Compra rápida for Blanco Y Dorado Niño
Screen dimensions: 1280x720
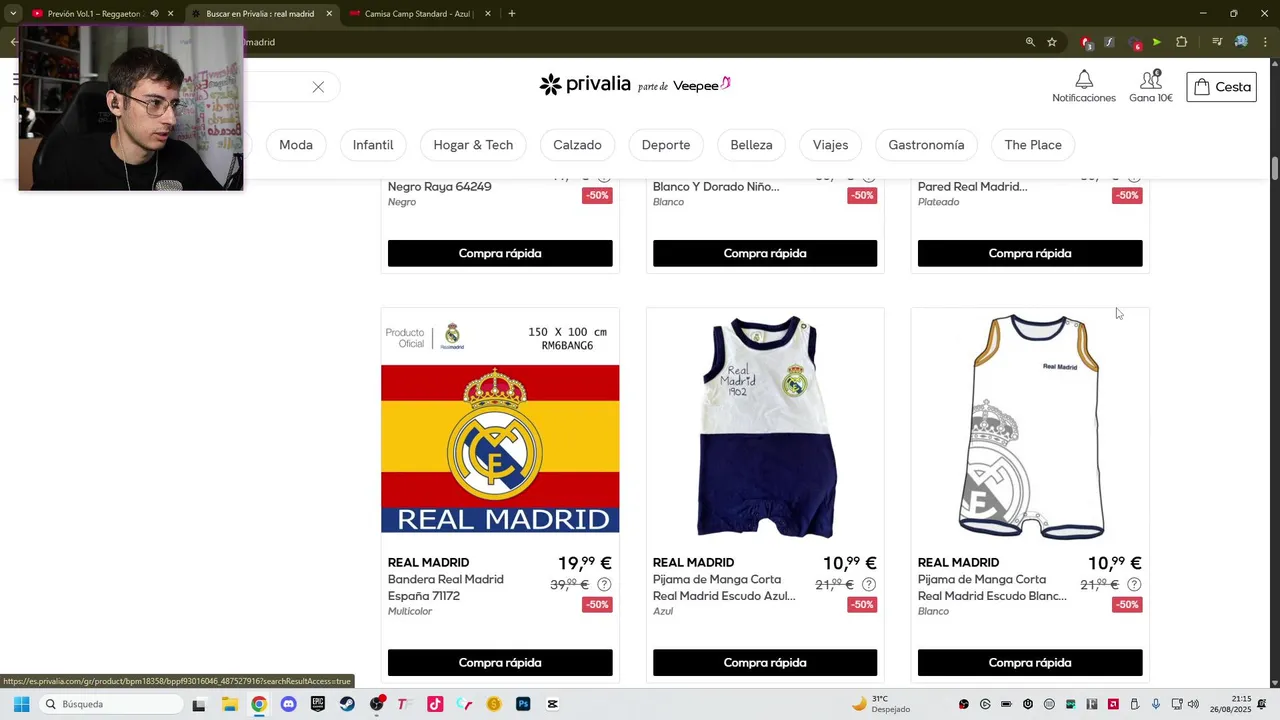click(765, 253)
